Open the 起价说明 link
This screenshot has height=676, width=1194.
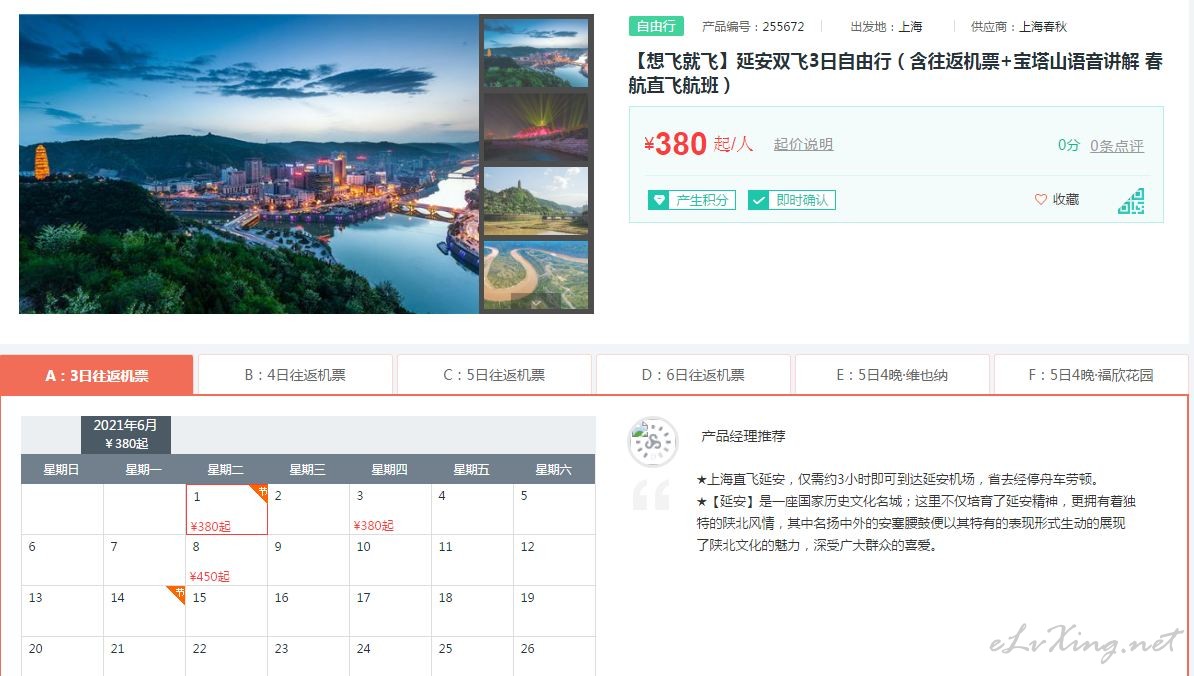click(x=803, y=144)
